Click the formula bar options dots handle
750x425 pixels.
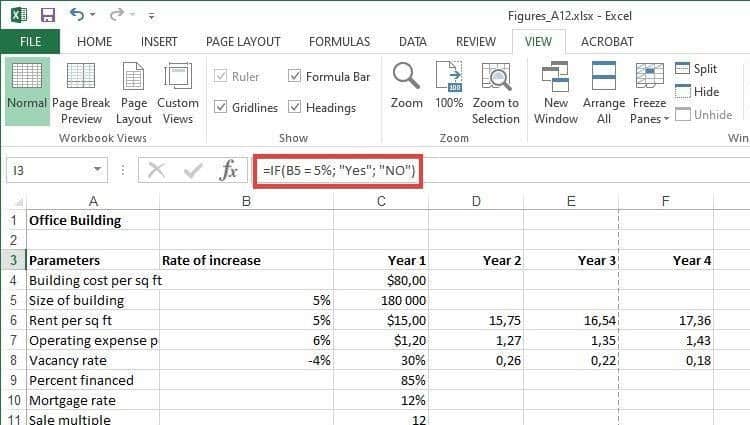123,170
